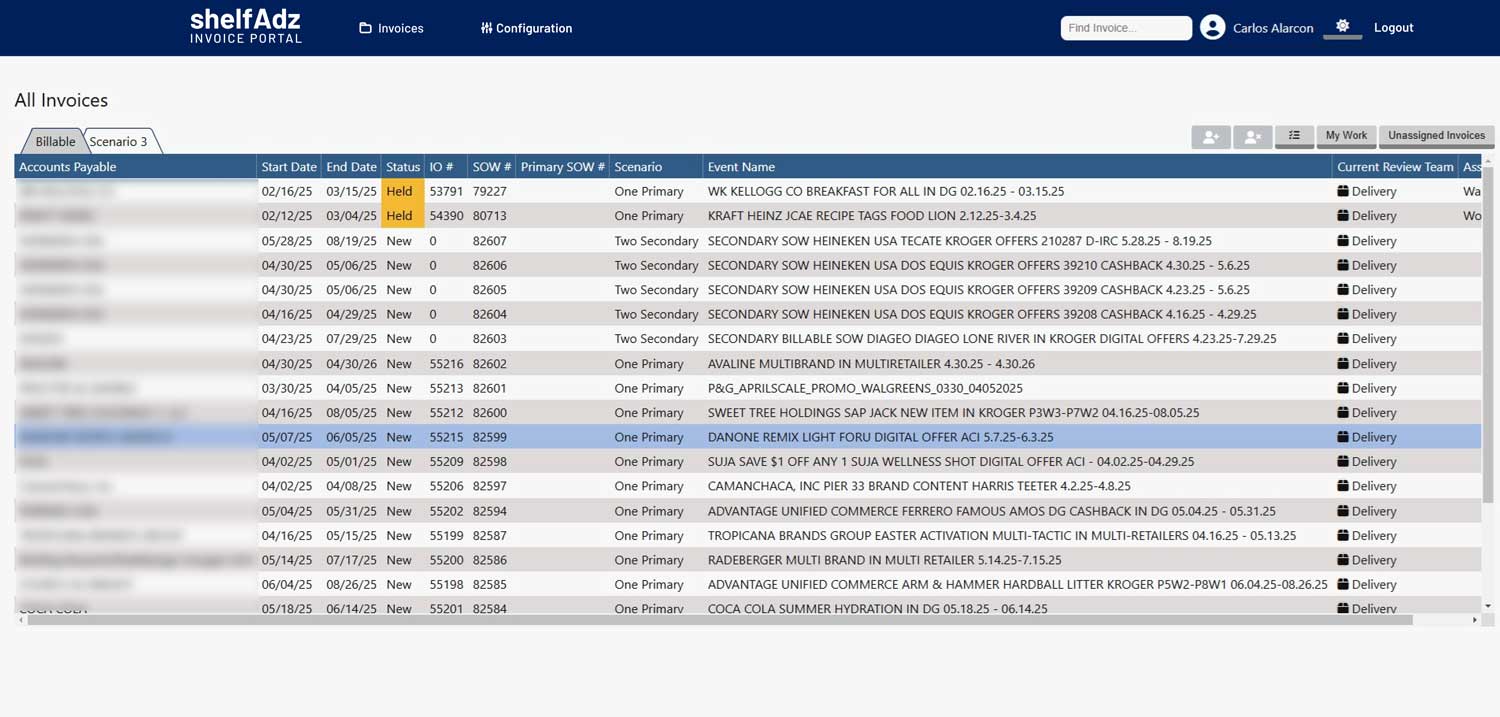Select Dos Equis Kroger Offers 39209 event

point(978,290)
